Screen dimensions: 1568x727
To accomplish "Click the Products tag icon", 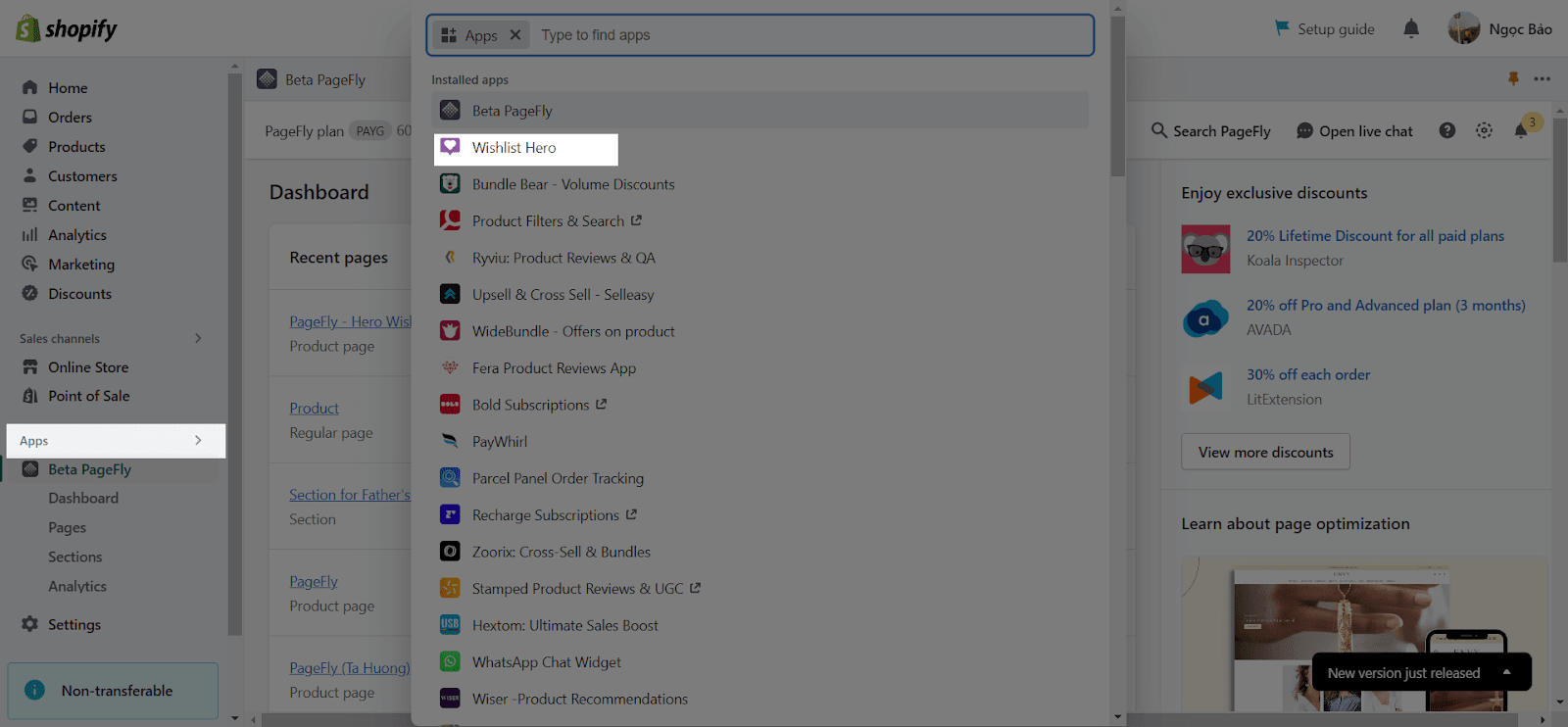I will point(30,146).
